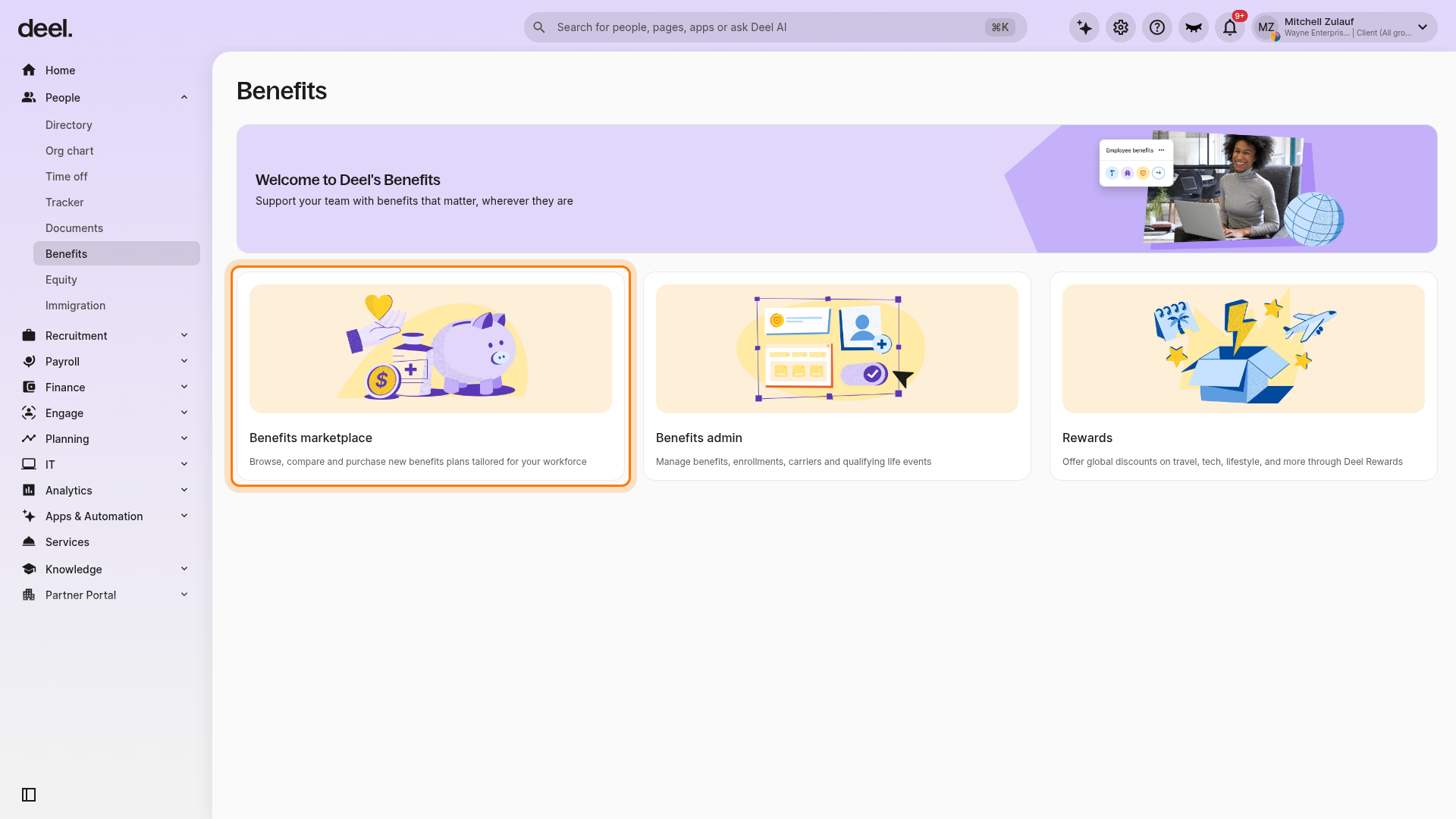
Task: Open Deel AI sparkle icon
Action: click(x=1084, y=27)
